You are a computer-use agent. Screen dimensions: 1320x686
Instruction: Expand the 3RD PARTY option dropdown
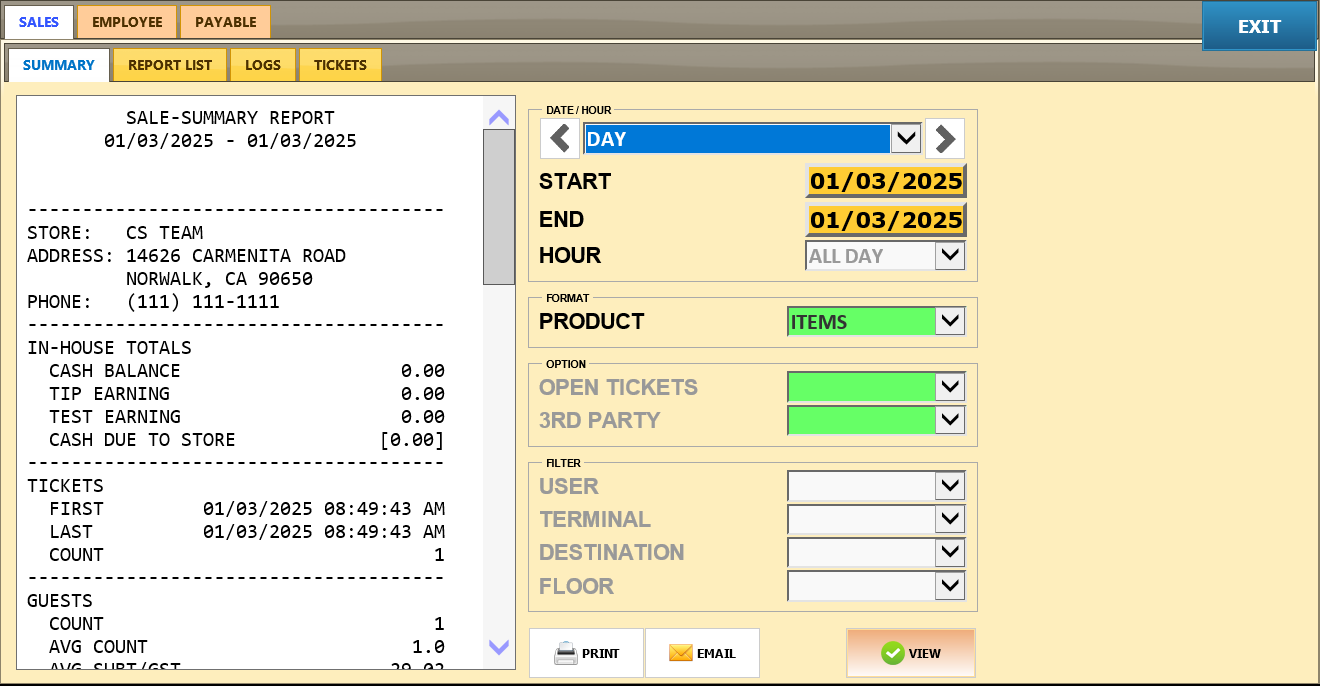coord(949,420)
